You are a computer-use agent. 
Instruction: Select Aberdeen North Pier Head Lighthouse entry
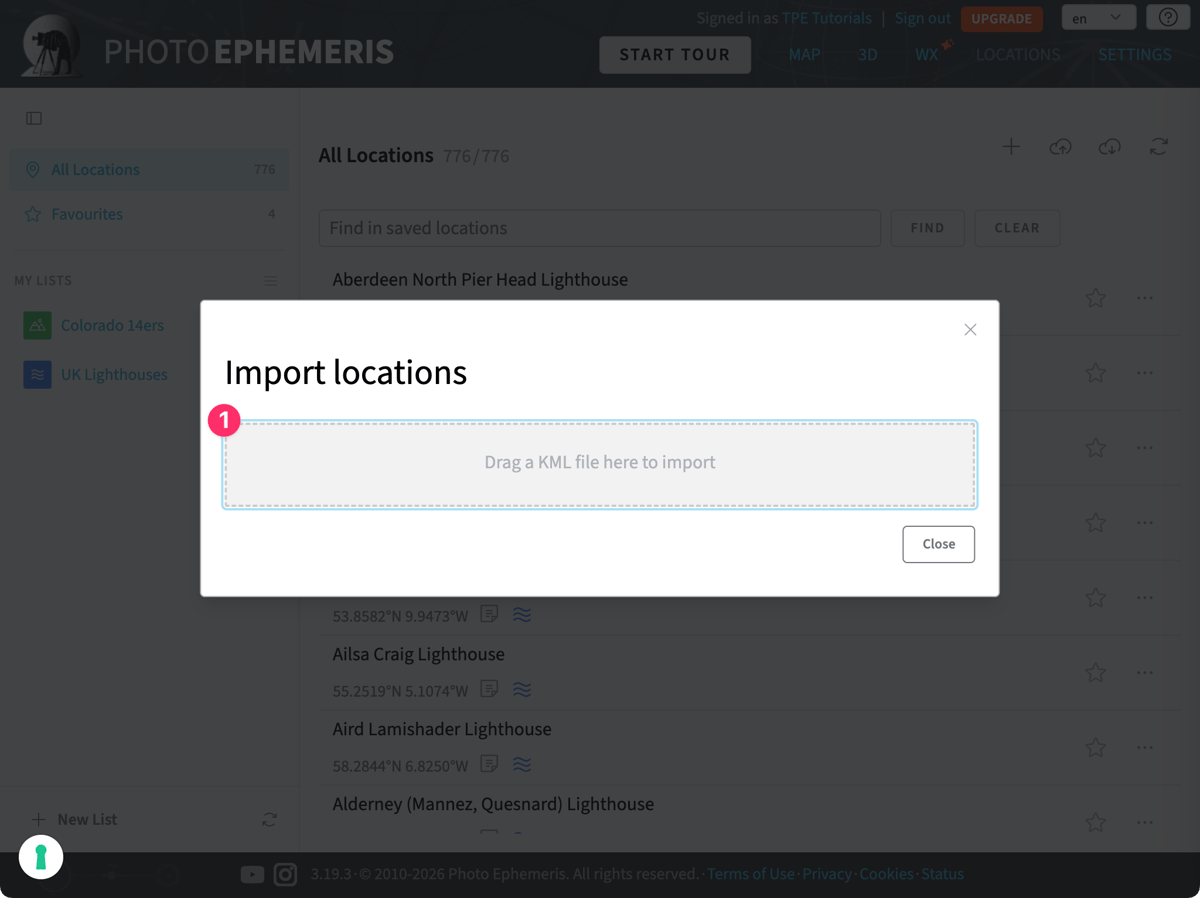pos(480,280)
